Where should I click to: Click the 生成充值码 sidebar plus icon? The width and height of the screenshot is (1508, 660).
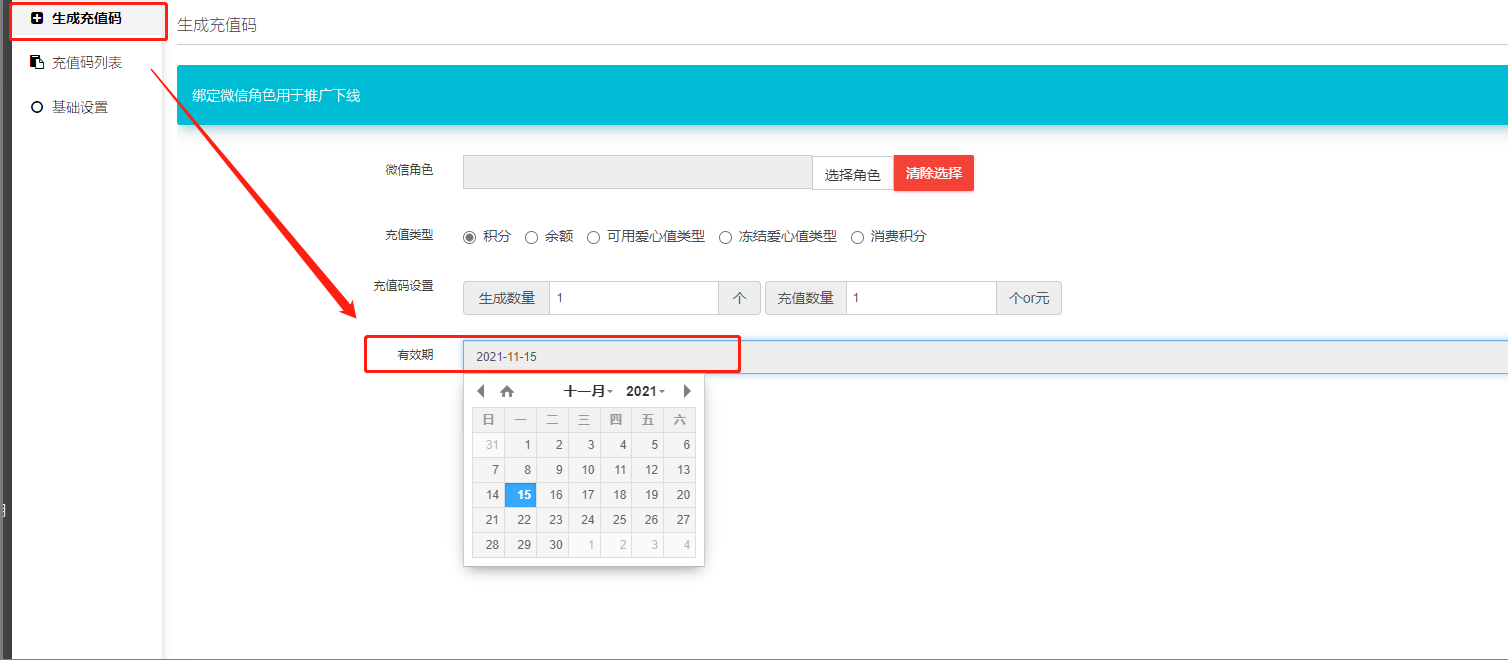tap(37, 18)
